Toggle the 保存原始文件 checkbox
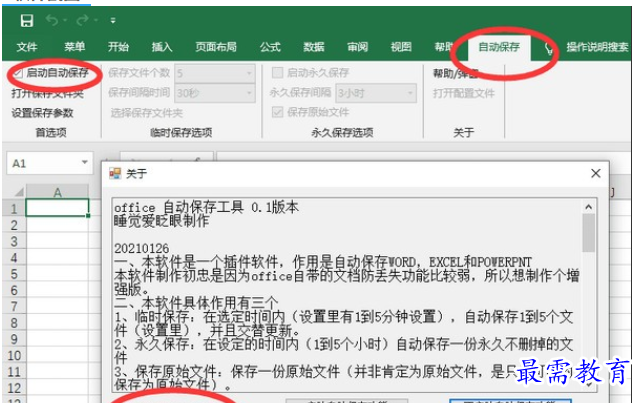Viewport: 638px width, 403px height. [277, 112]
